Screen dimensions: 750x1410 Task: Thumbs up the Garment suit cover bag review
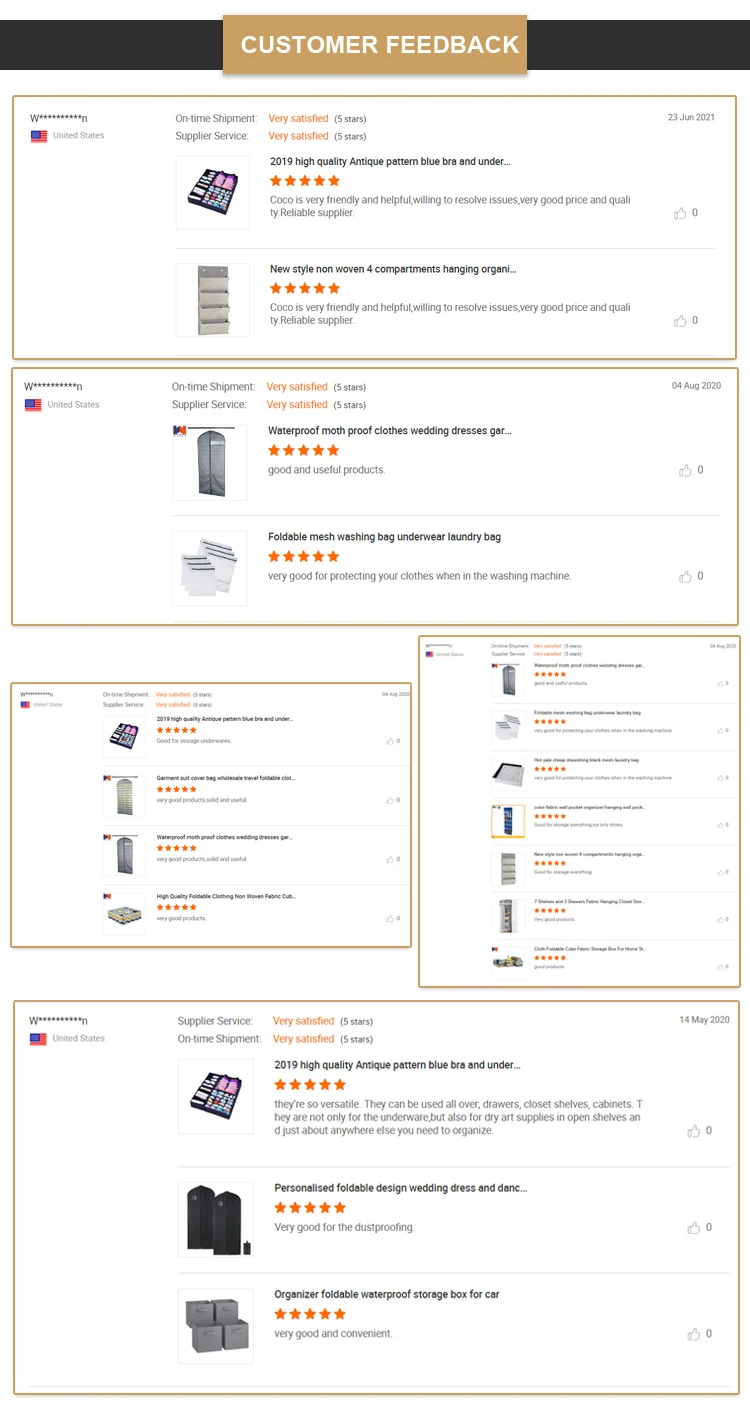click(390, 800)
